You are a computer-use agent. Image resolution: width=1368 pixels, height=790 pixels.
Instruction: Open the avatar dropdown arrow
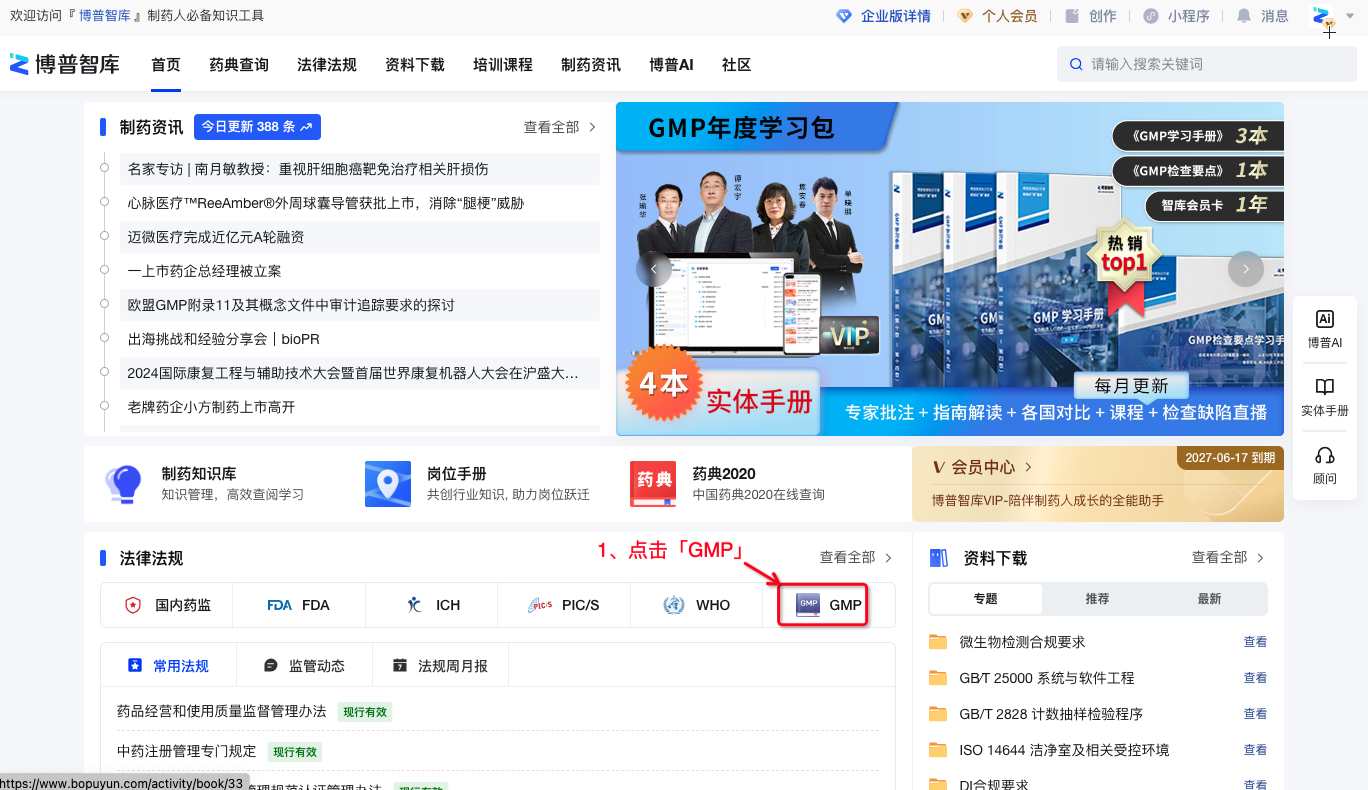pyautogui.click(x=1352, y=17)
